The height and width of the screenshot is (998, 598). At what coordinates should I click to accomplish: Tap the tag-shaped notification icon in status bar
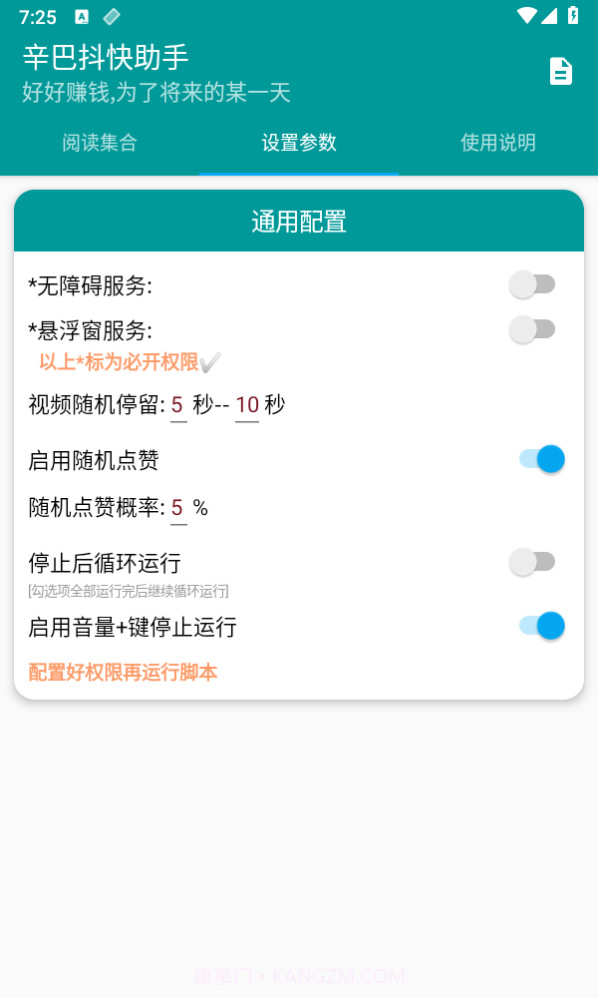point(111,16)
